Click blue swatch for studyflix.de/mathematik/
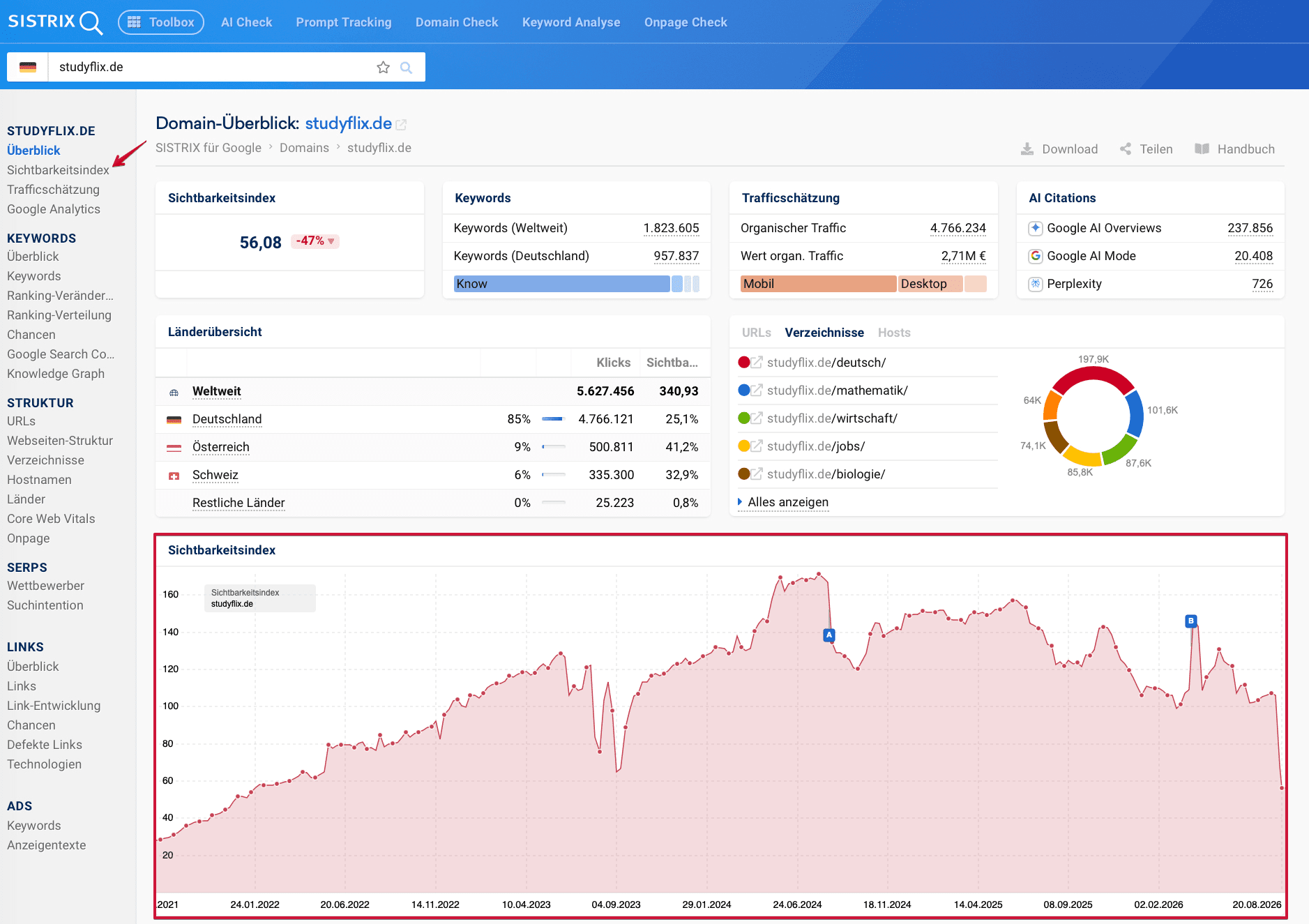The height and width of the screenshot is (924, 1309). pyautogui.click(x=744, y=390)
